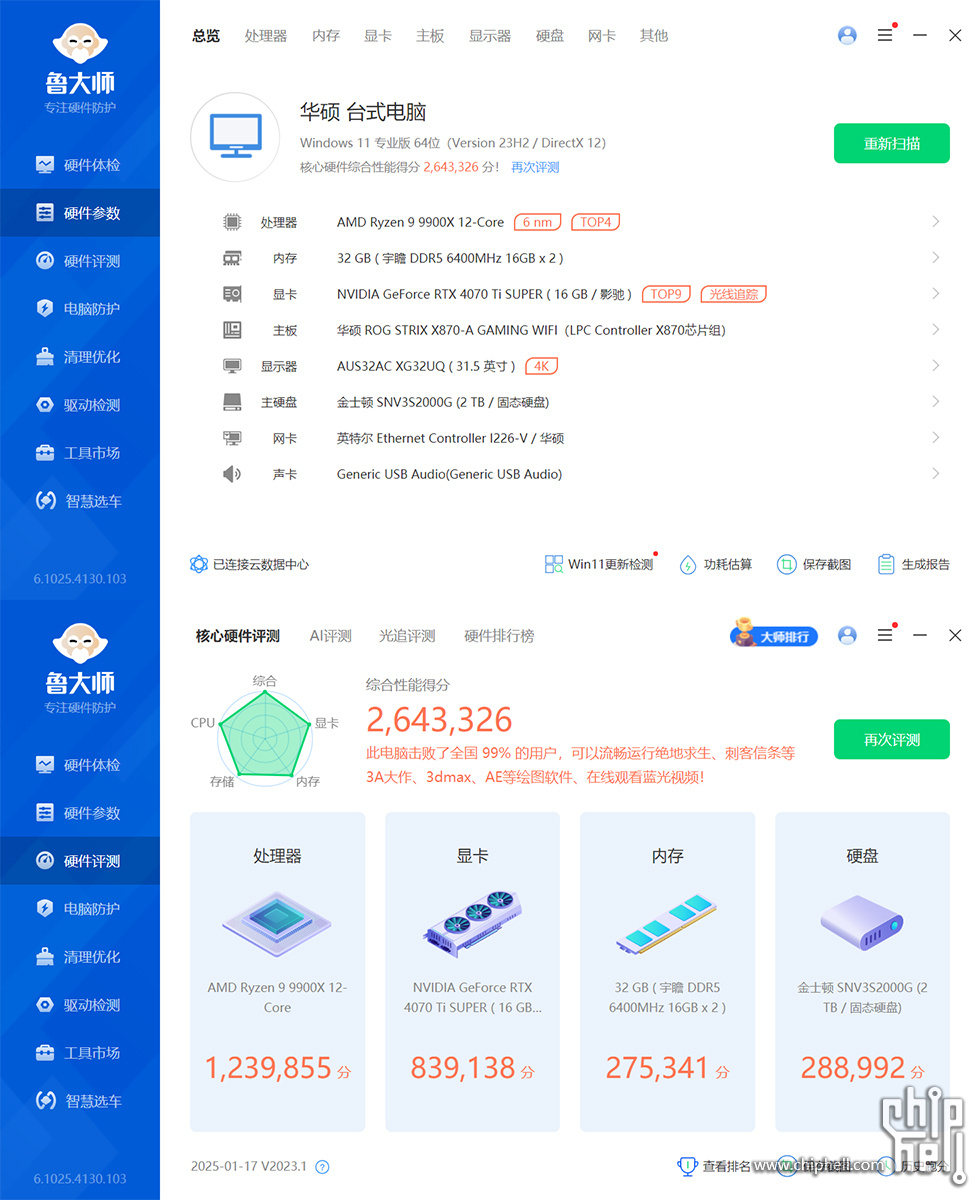Click the graphics card icon beside the 显卡 row
Viewport: 980px width, 1200px height.
point(232,294)
